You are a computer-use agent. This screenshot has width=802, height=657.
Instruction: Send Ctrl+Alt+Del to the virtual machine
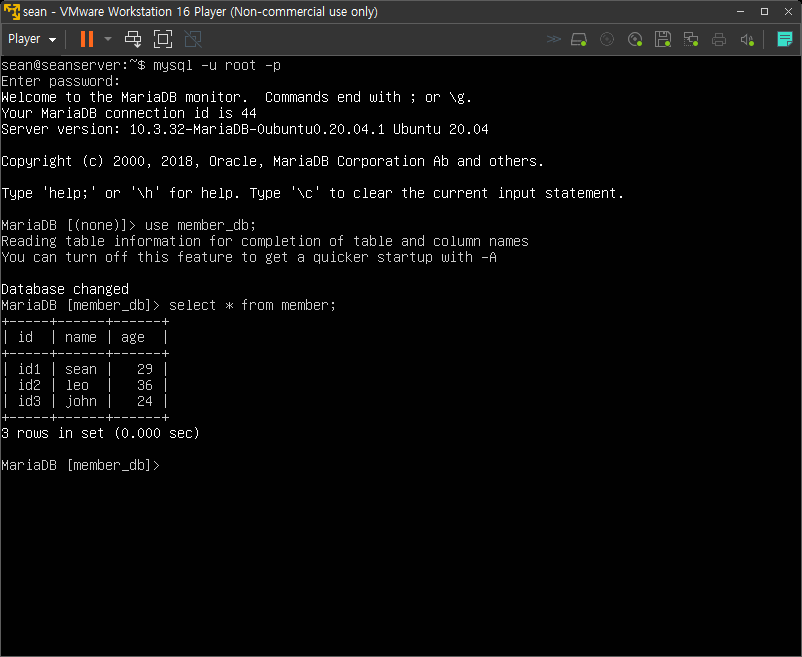coord(133,39)
